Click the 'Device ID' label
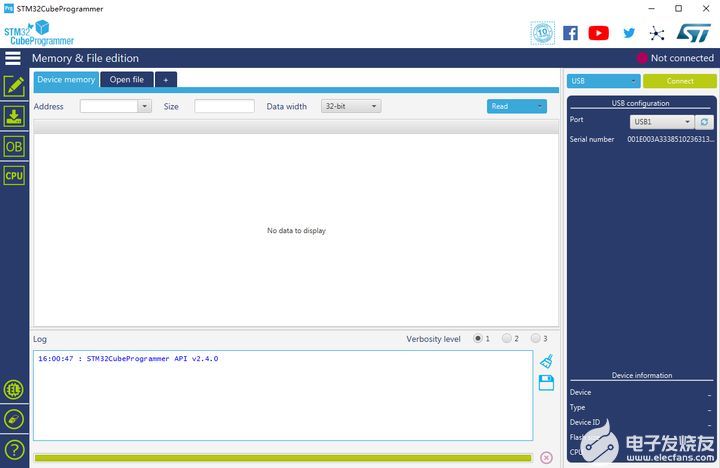This screenshot has width=720, height=468. click(x=585, y=422)
